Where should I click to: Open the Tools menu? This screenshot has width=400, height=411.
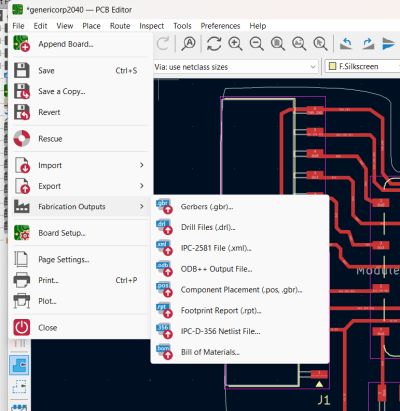point(182,26)
